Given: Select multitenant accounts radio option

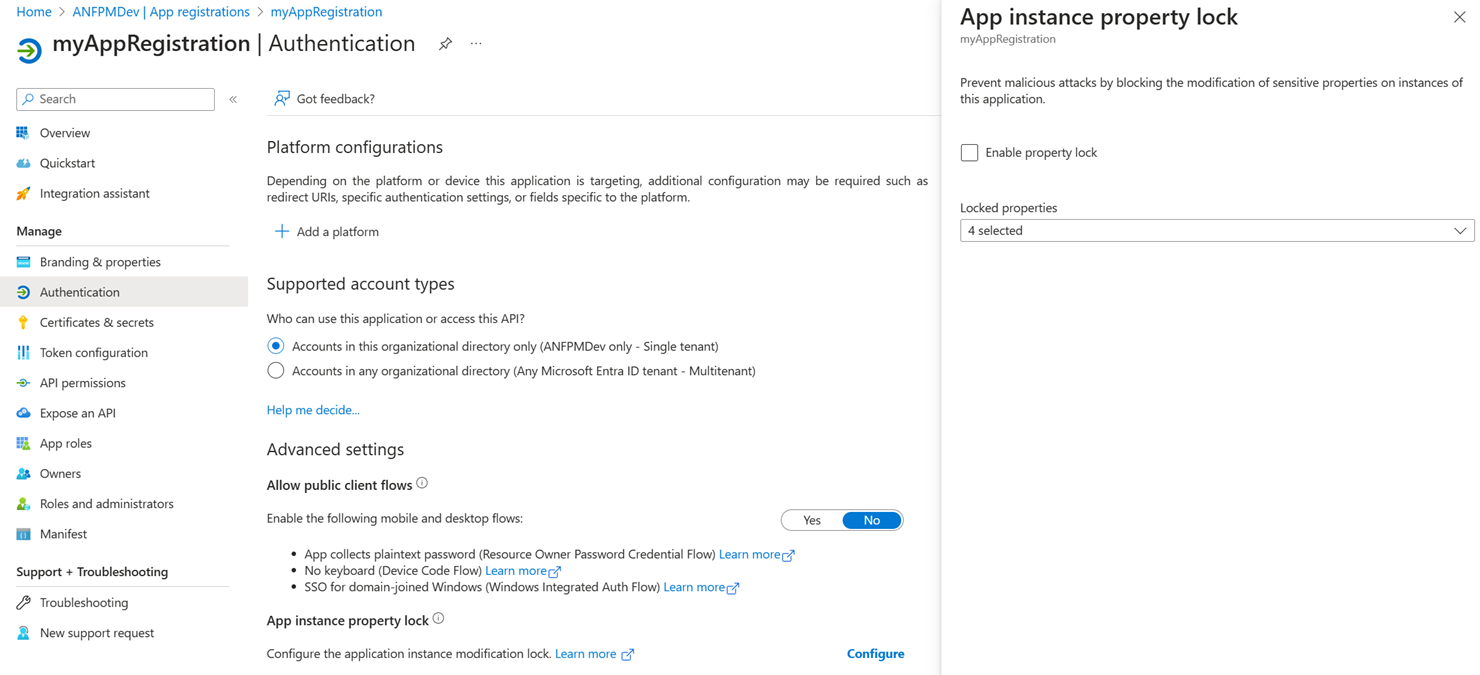Looking at the screenshot, I should pyautogui.click(x=276, y=371).
